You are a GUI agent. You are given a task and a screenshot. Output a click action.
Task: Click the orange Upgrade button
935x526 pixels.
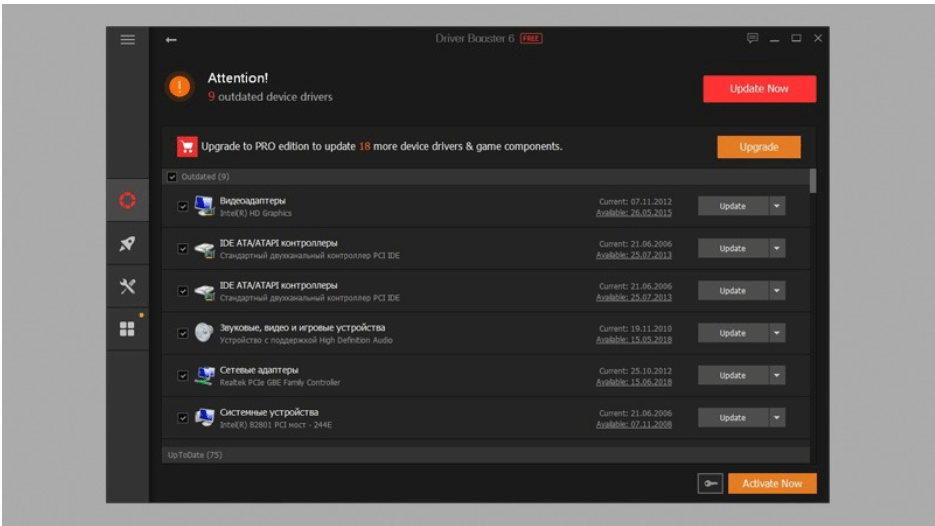pyautogui.click(x=758, y=147)
